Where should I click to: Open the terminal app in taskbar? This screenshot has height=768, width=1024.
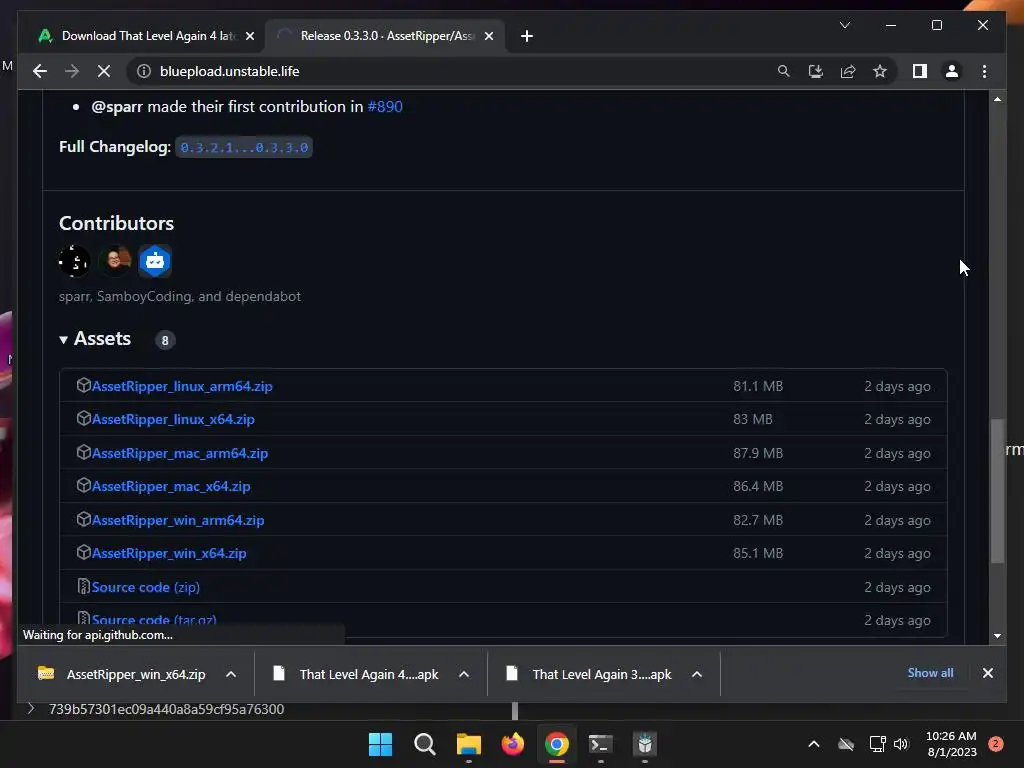(x=601, y=744)
